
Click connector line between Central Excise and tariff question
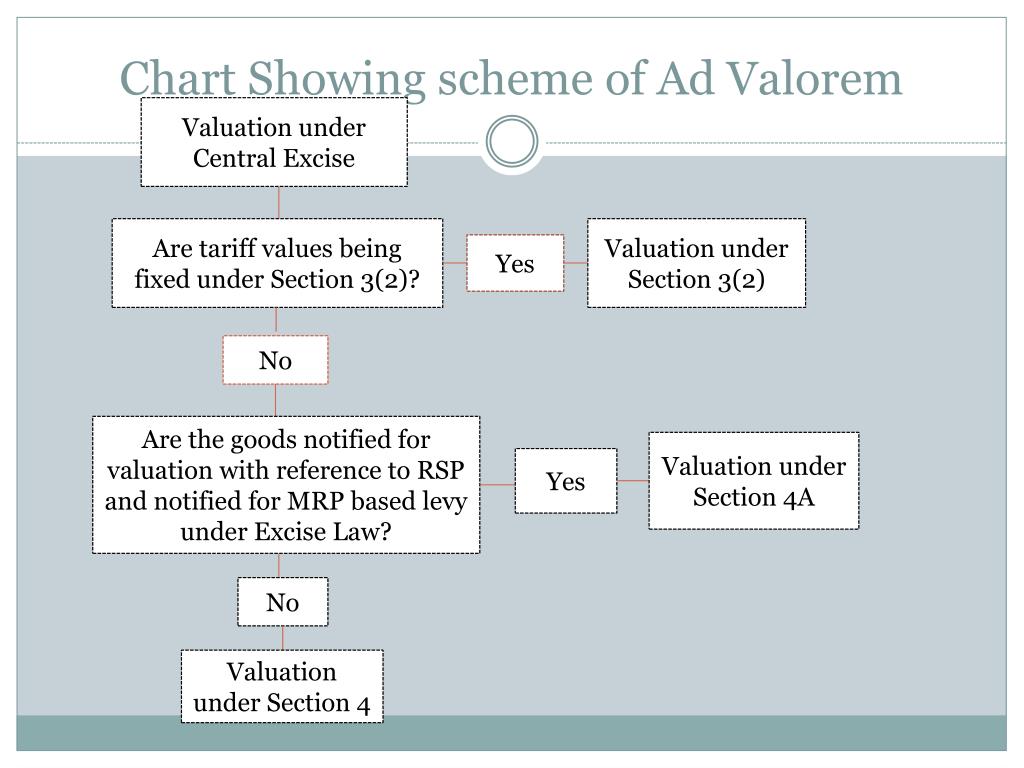coord(279,203)
